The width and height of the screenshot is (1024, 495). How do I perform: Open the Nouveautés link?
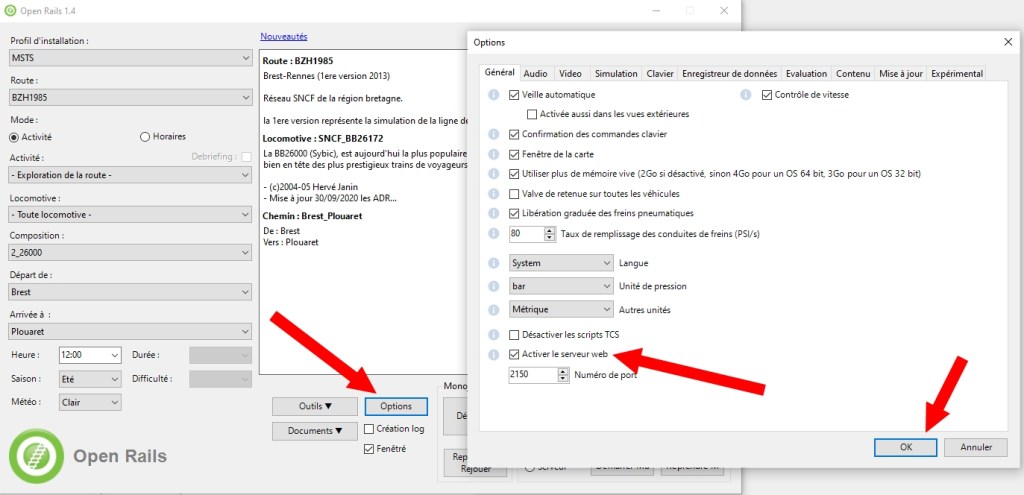point(284,36)
